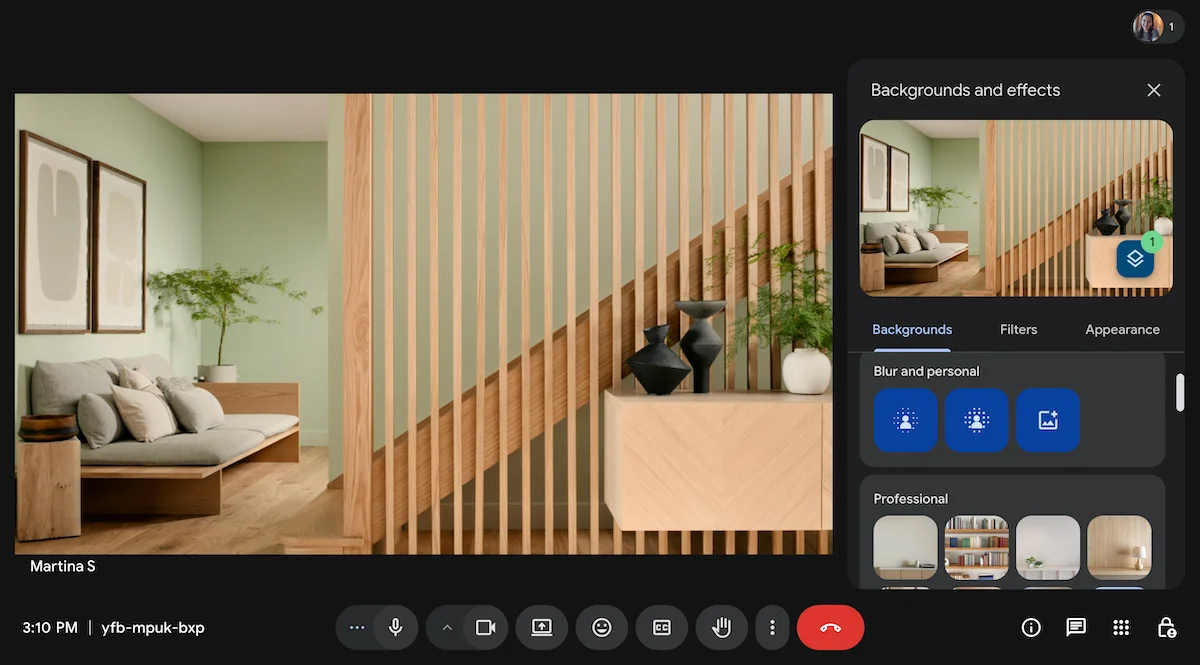The height and width of the screenshot is (665, 1200).
Task: Upload a custom background image
Action: point(1049,420)
